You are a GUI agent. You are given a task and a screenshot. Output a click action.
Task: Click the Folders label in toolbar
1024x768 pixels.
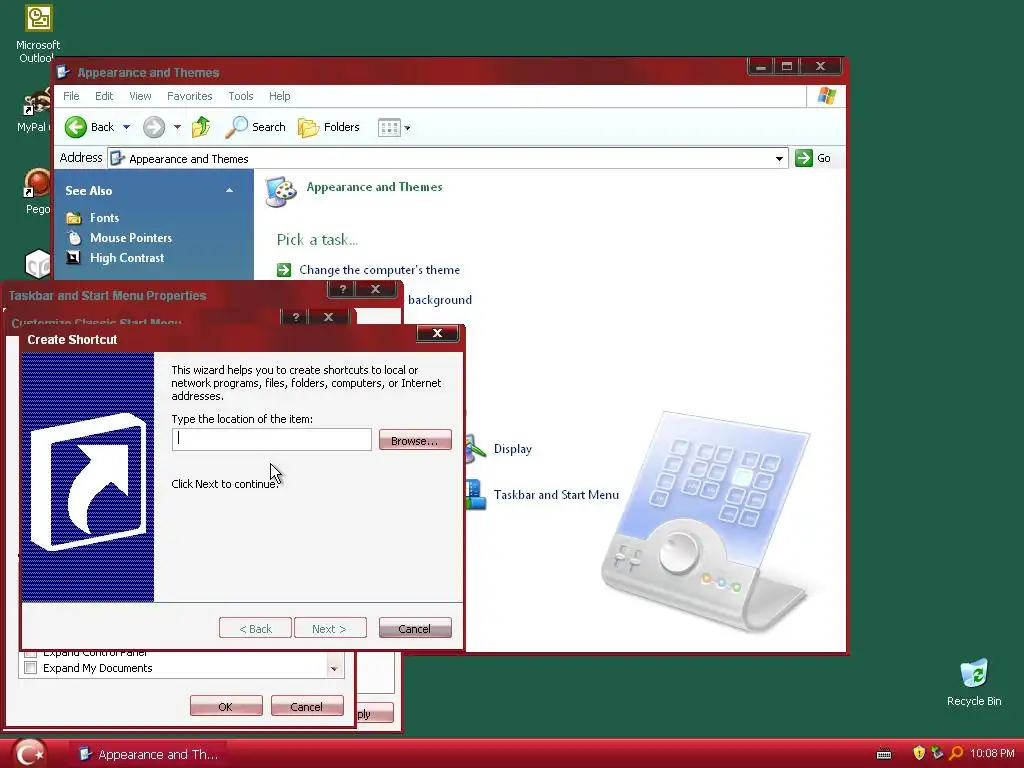[342, 127]
